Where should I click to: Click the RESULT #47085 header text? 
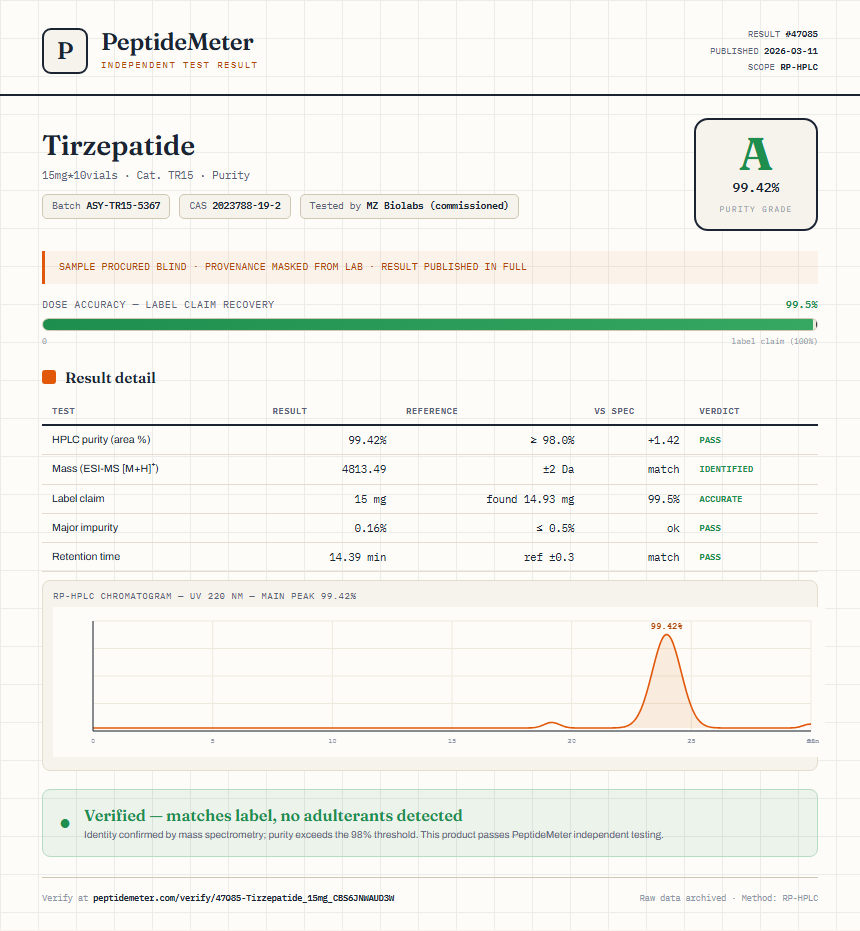click(x=782, y=34)
